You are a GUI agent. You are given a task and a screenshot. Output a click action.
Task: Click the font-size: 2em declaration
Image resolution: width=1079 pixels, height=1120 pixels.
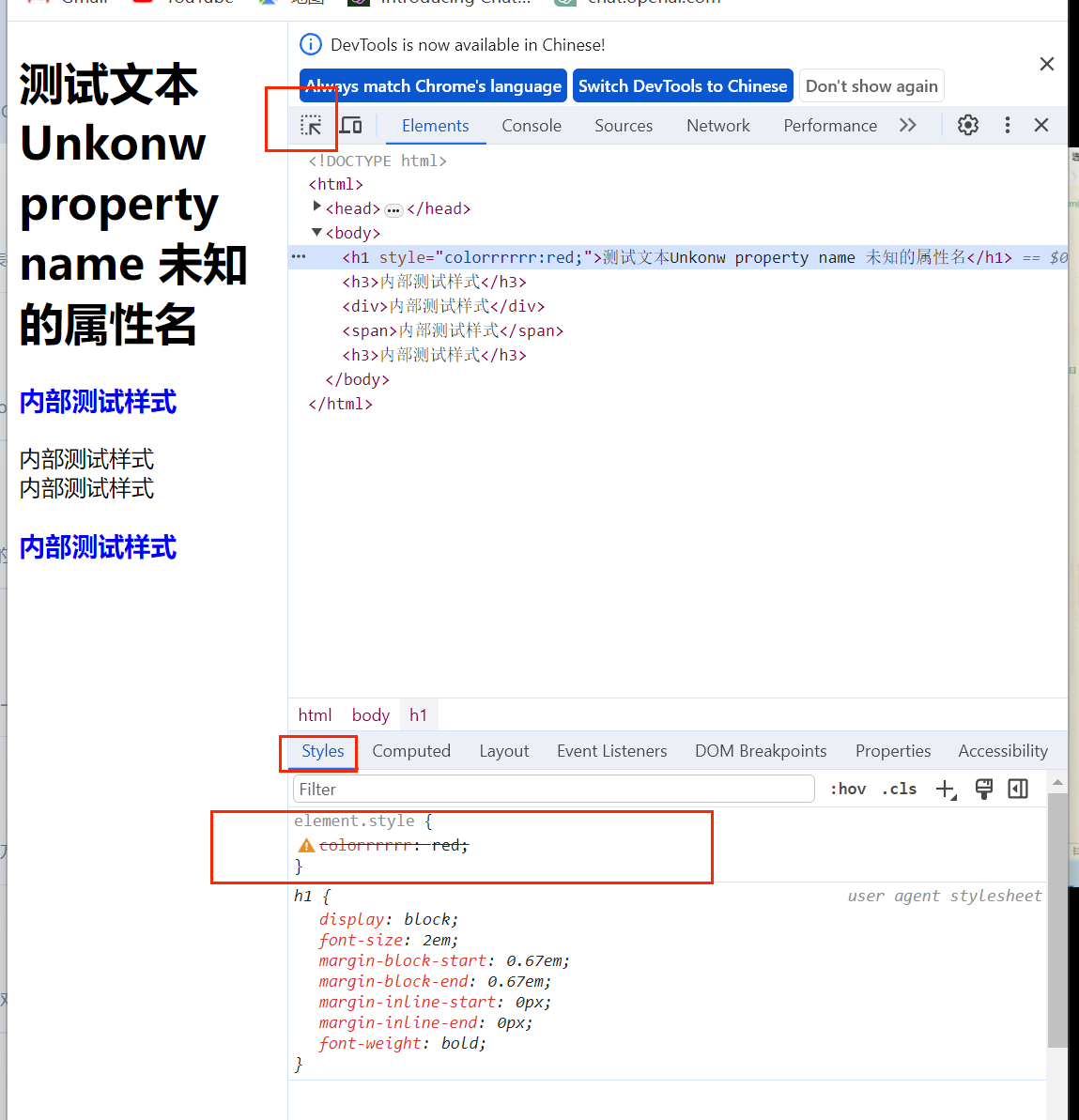388,940
